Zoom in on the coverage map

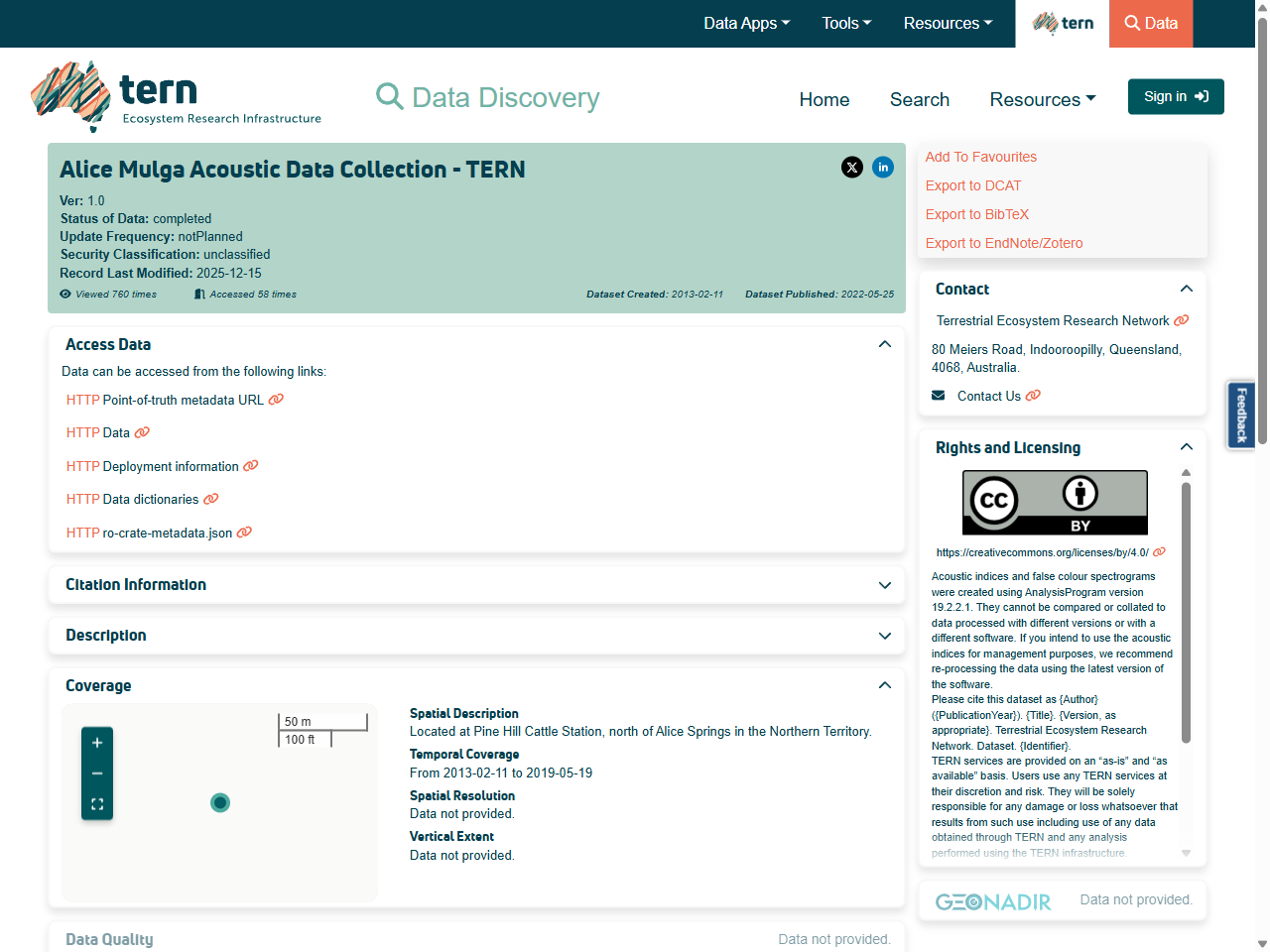coord(96,742)
